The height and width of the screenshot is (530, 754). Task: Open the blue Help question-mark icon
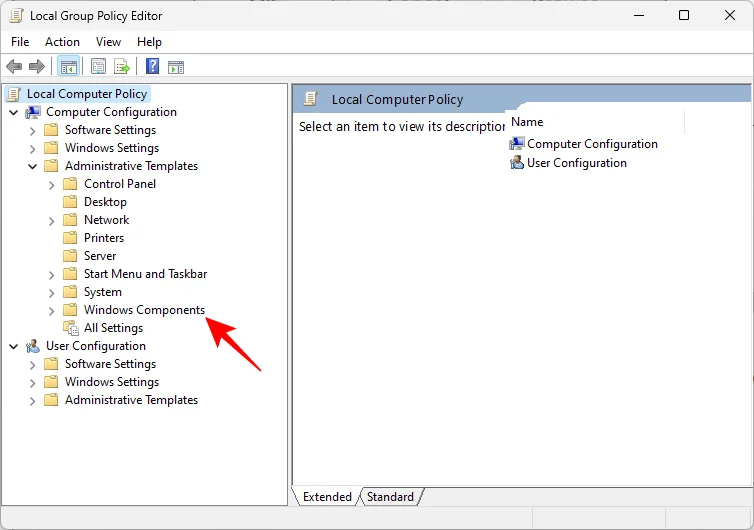pyautogui.click(x=152, y=66)
